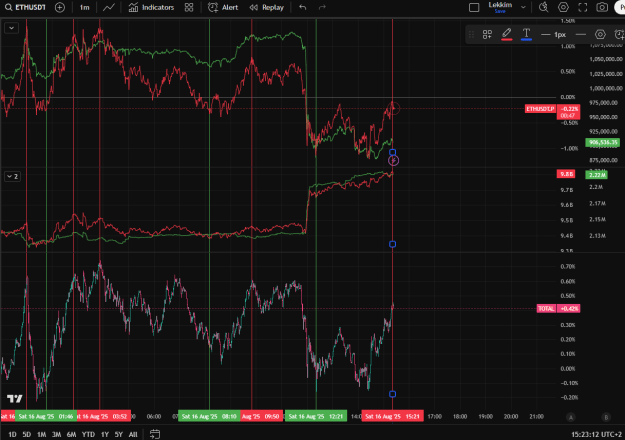Open chart settings hexagon icon
This screenshot has width=625, height=440.
563,7
